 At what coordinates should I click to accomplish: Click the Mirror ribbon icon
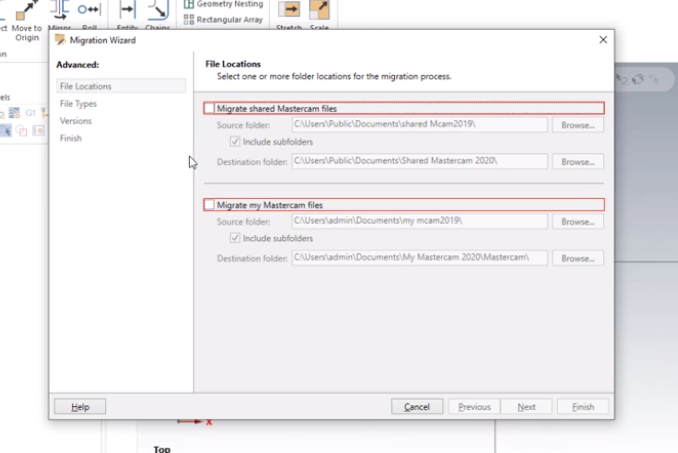coord(59,11)
